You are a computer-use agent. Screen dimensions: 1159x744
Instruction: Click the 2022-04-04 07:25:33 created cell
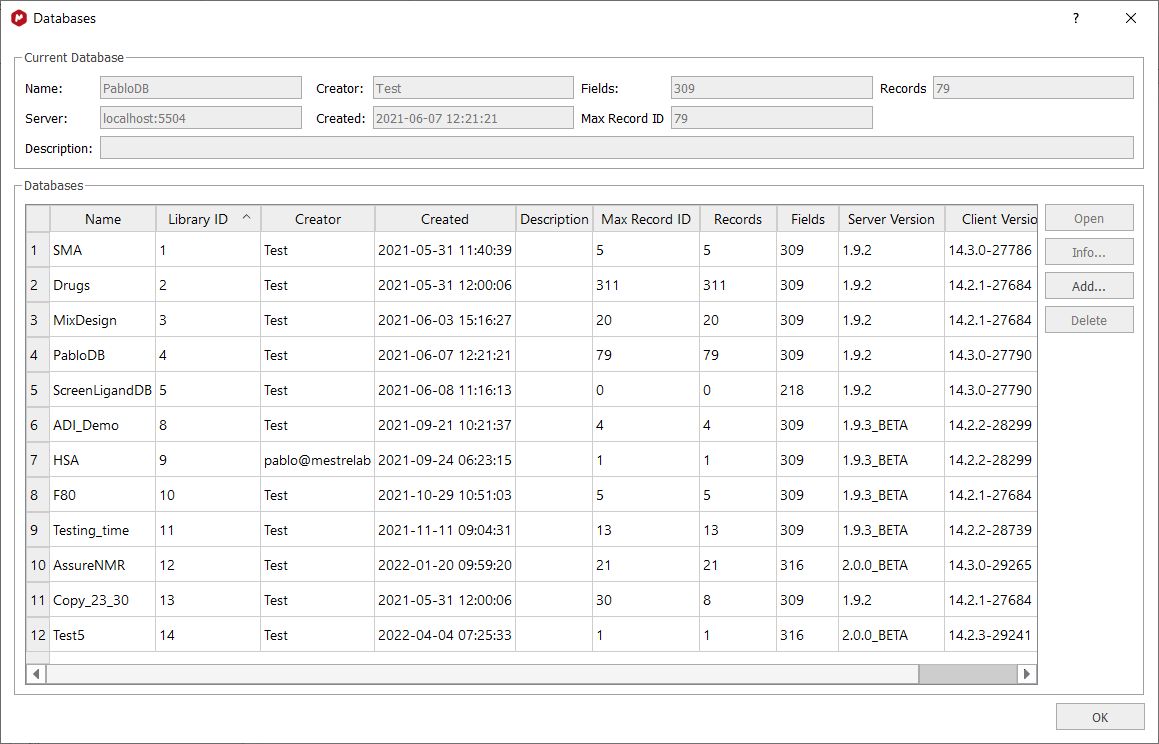[445, 635]
